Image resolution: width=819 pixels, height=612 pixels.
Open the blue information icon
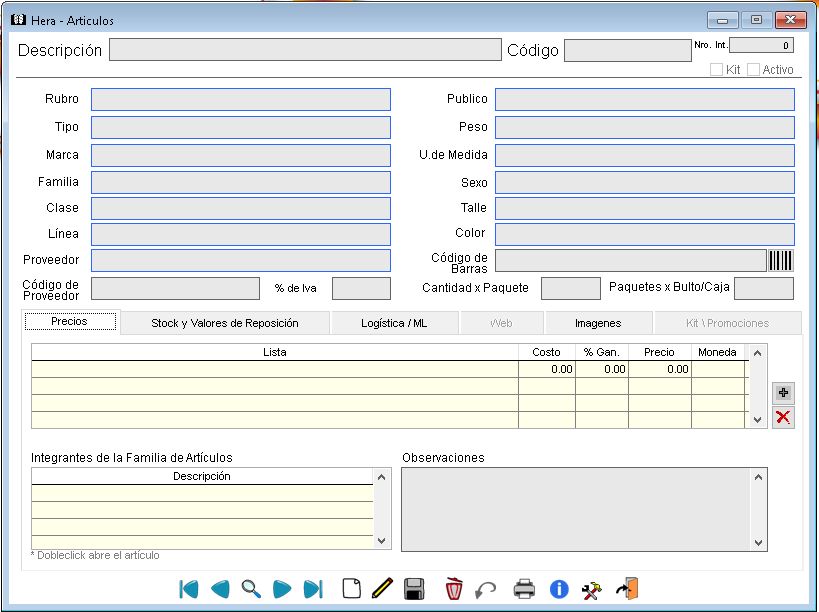559,589
